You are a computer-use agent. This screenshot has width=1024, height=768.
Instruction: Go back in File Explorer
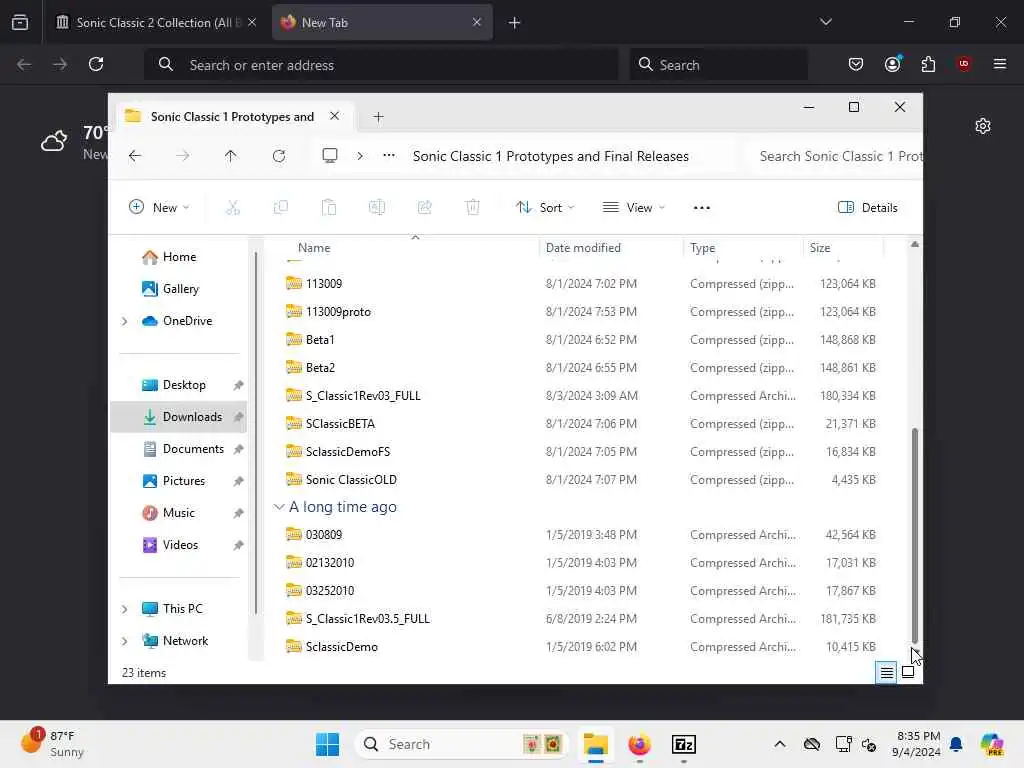(135, 156)
